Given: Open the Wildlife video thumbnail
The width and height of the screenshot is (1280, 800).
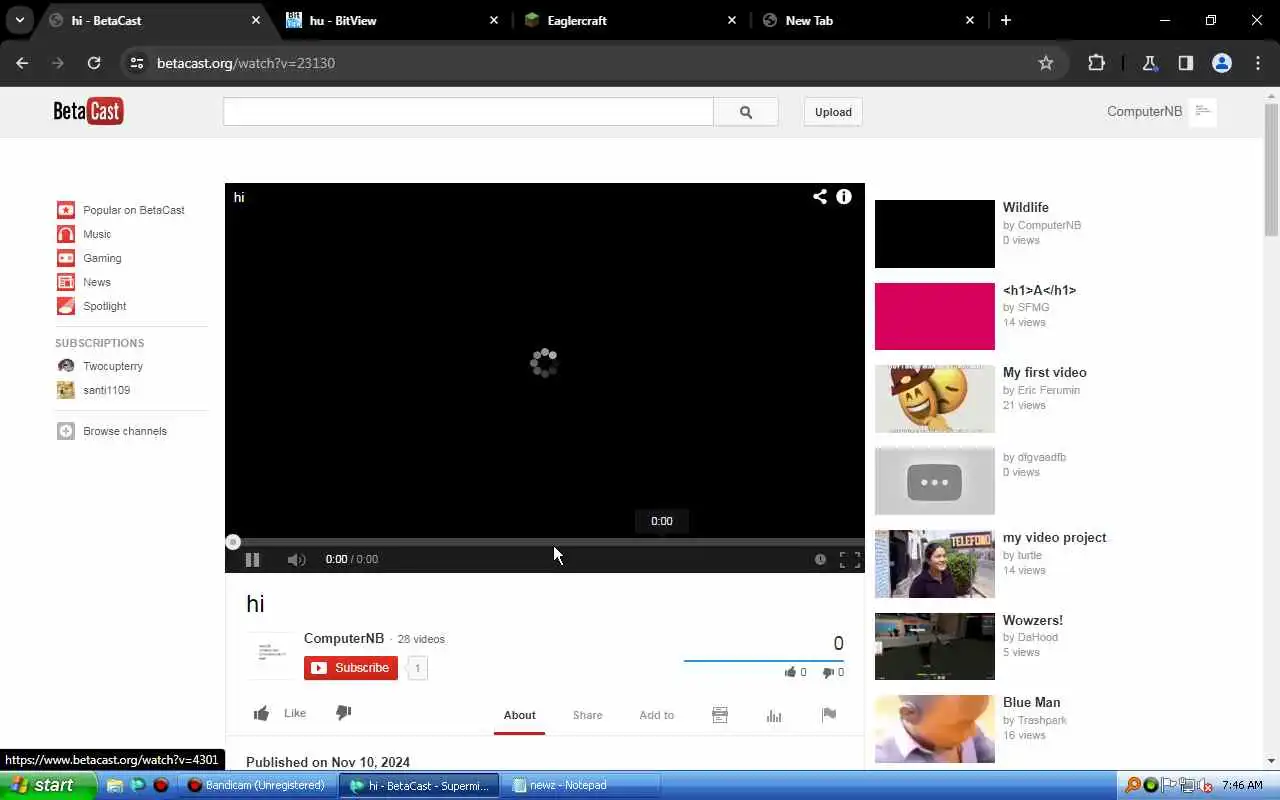Looking at the screenshot, I should [x=935, y=234].
